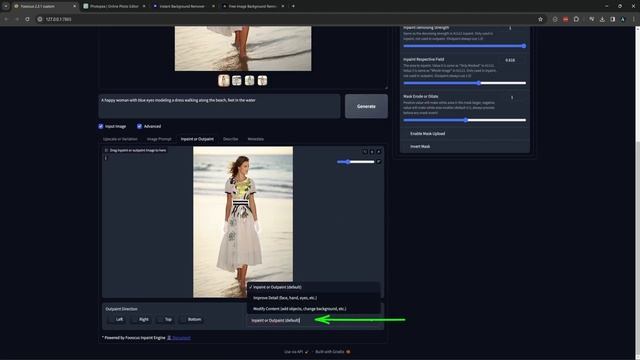Viewport: 640px width, 360px height.
Task: Adjust the Mask Erode or Dilate slider
Action: click(464, 120)
